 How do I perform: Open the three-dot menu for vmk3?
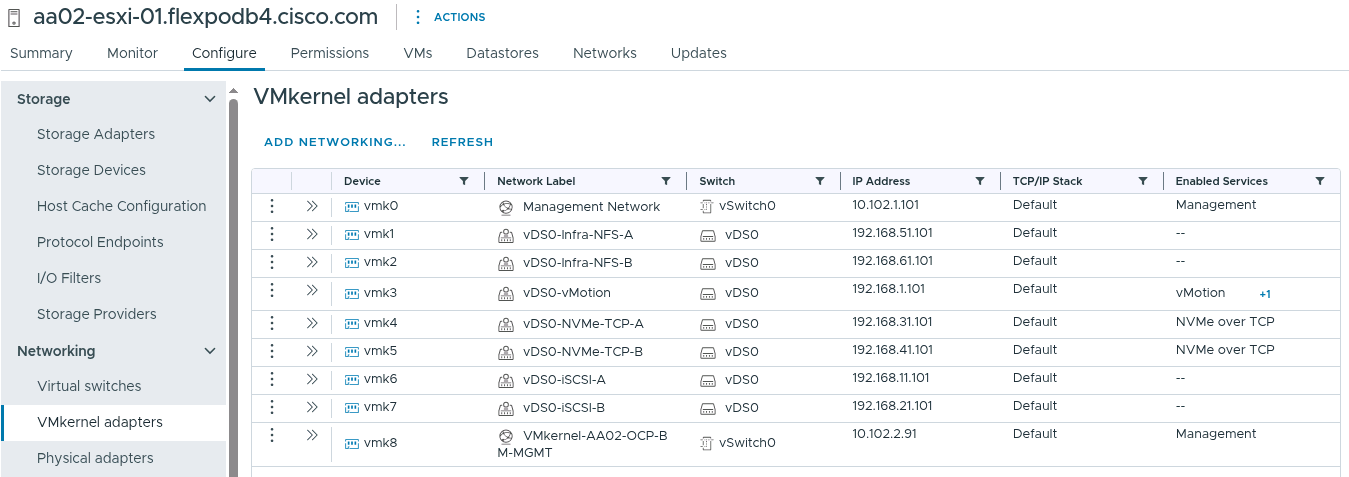pyautogui.click(x=271, y=290)
